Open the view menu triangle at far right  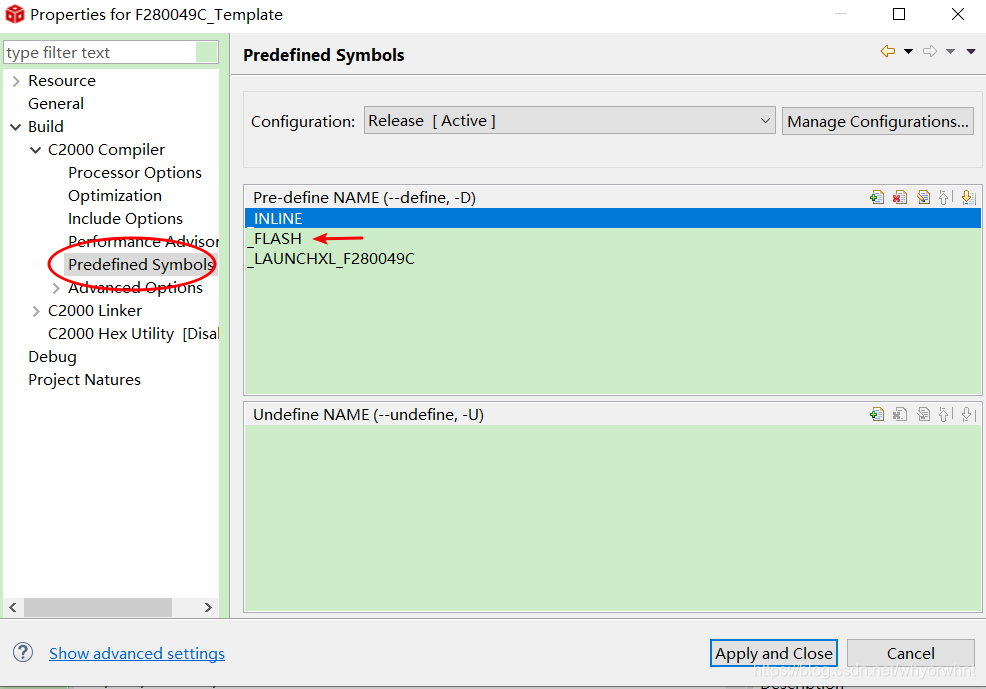click(x=971, y=52)
